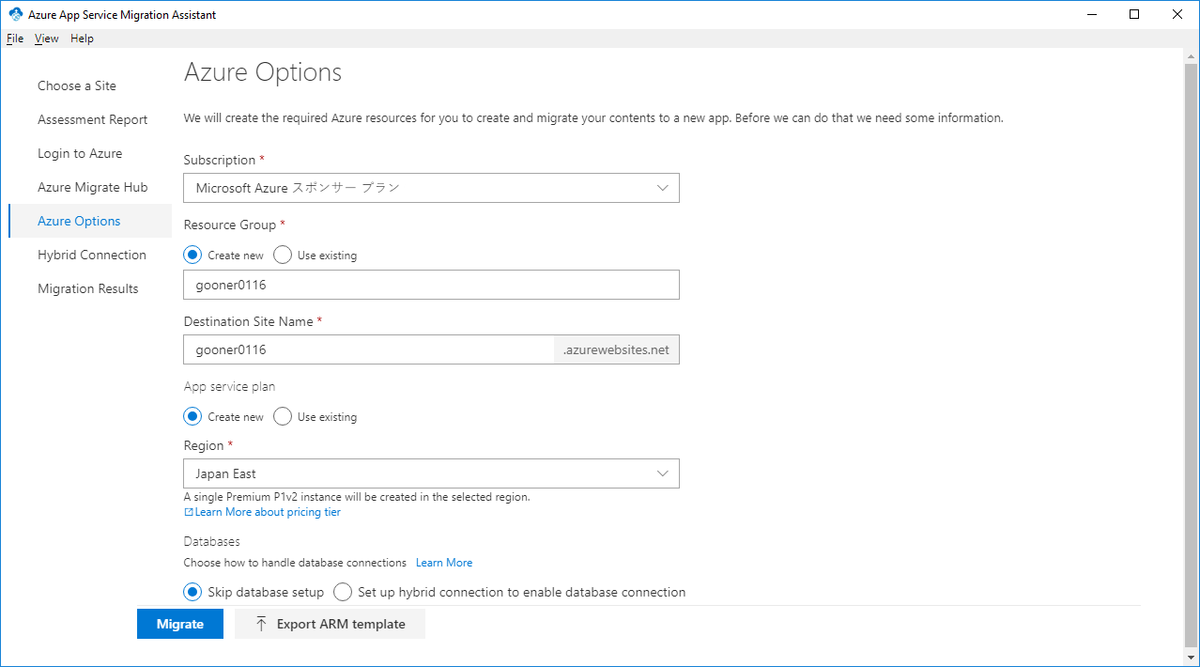Select Use existing for Resource Group
This screenshot has width=1200, height=667.
point(282,255)
